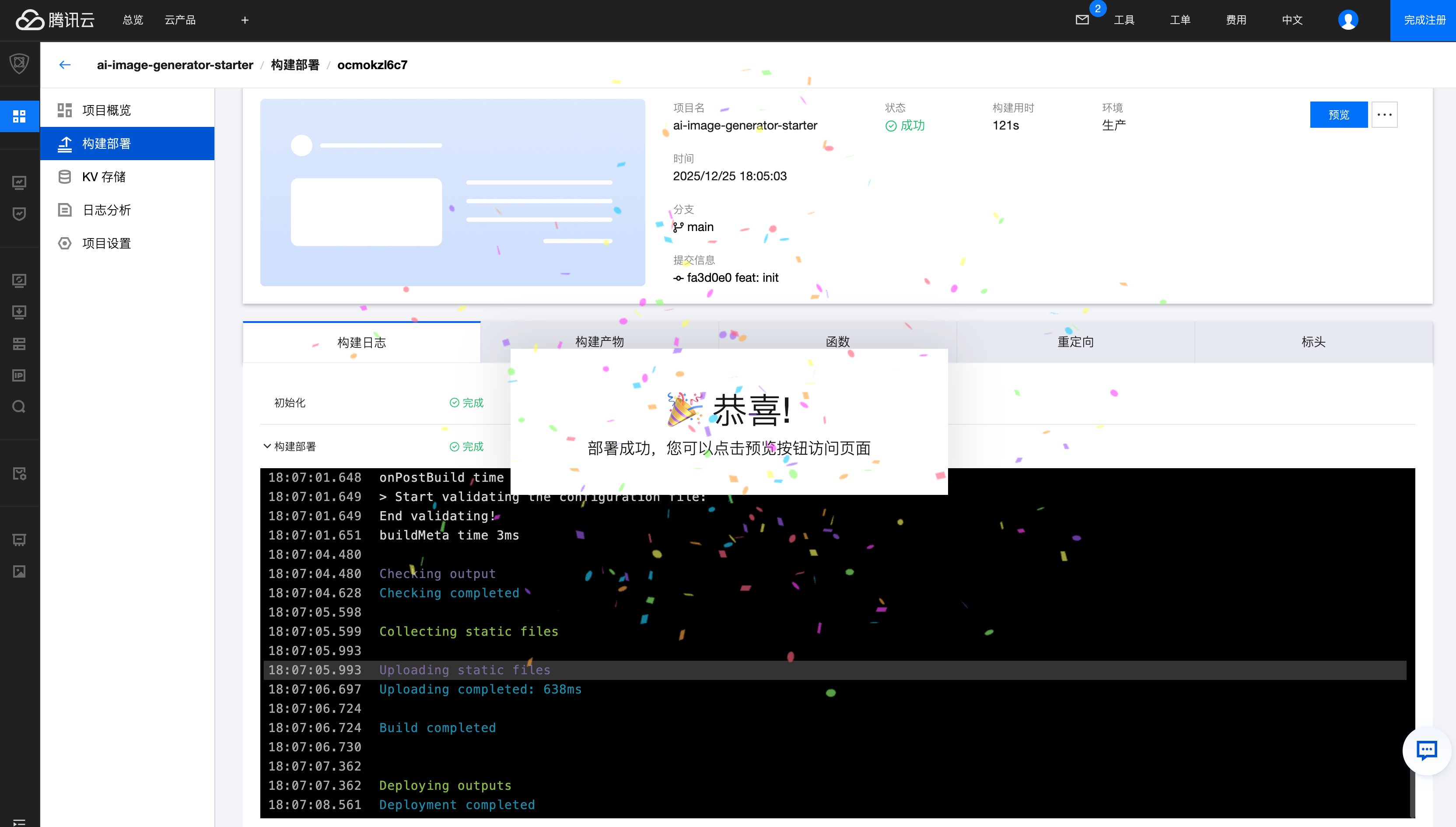Open the mail notifications icon
Screen dimensions: 1456x827
tap(1082, 20)
